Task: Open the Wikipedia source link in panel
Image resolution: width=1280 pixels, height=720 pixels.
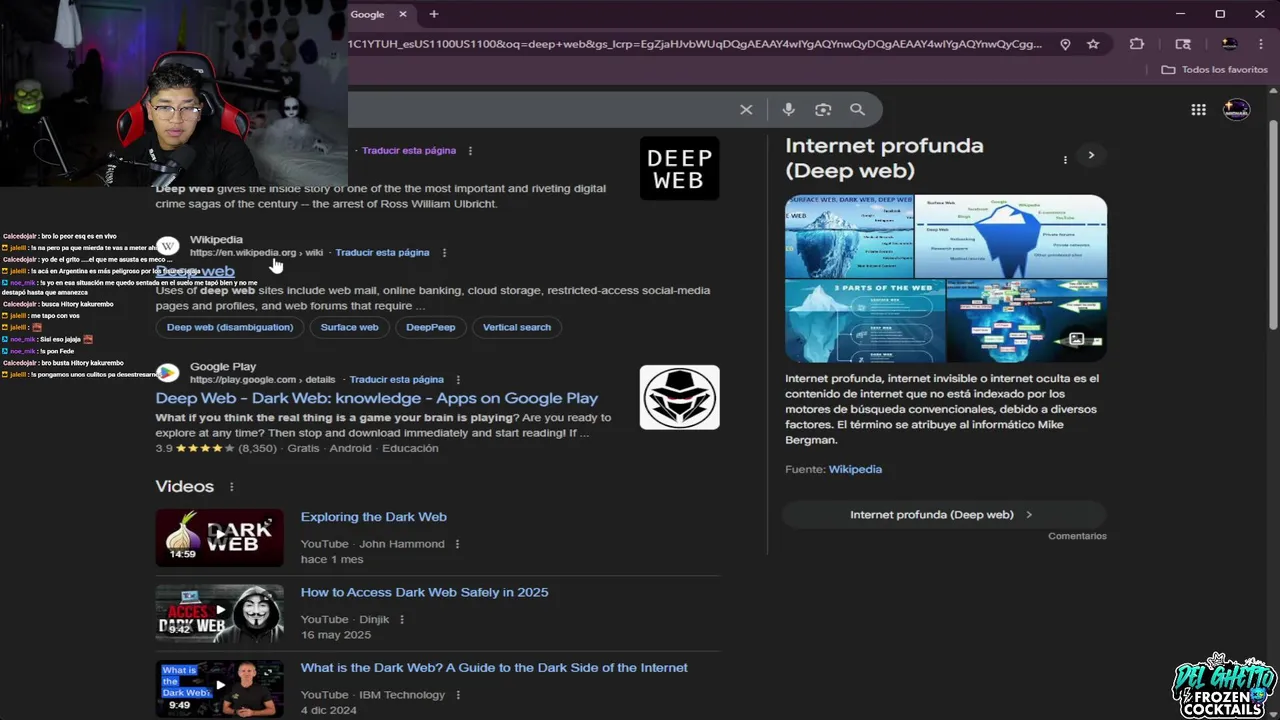Action: [855, 469]
